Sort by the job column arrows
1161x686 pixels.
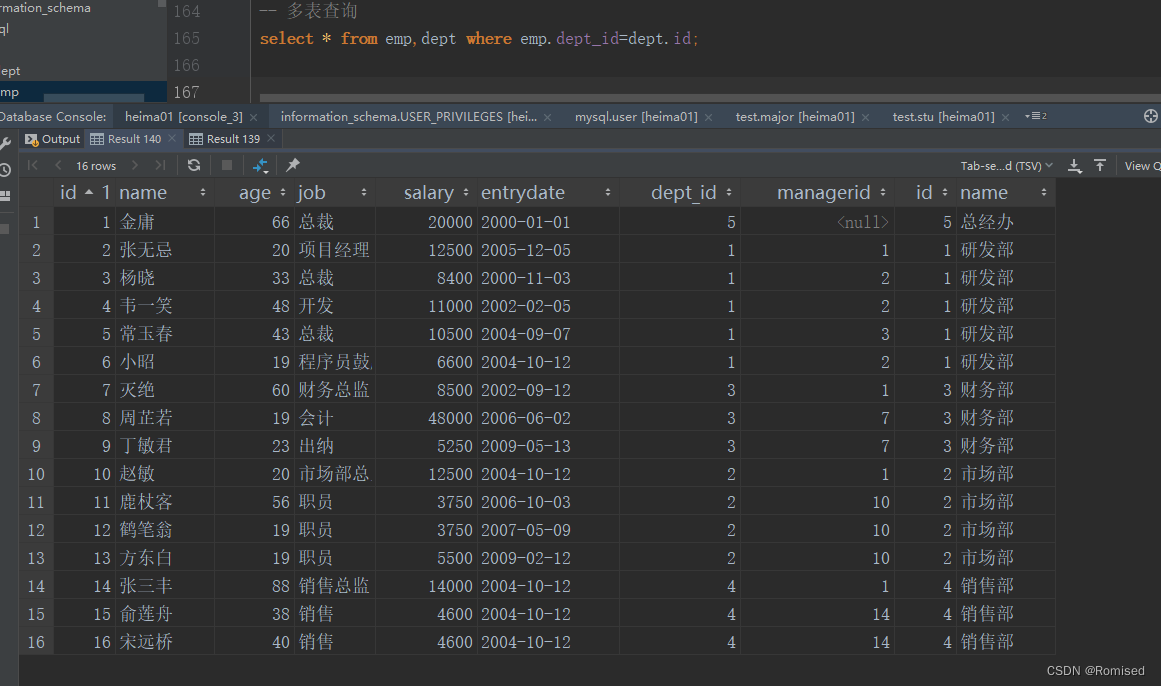364,193
